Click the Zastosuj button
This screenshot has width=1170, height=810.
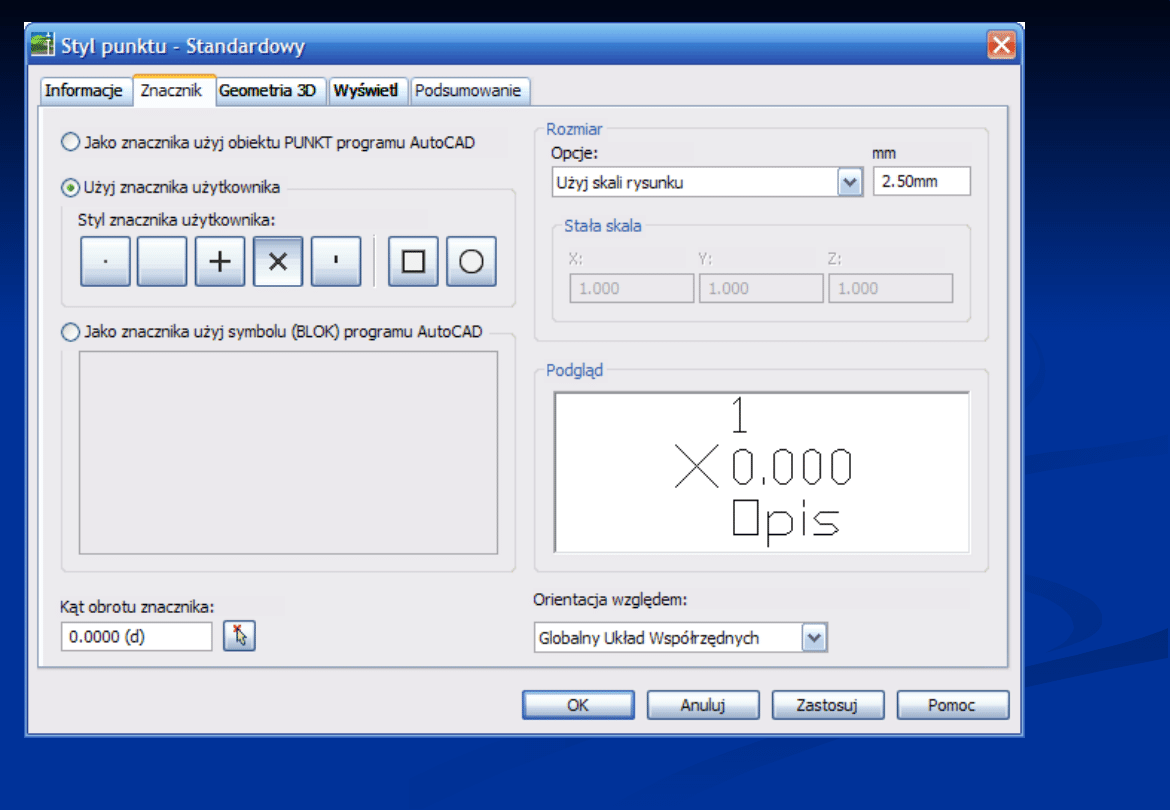pyautogui.click(x=828, y=705)
